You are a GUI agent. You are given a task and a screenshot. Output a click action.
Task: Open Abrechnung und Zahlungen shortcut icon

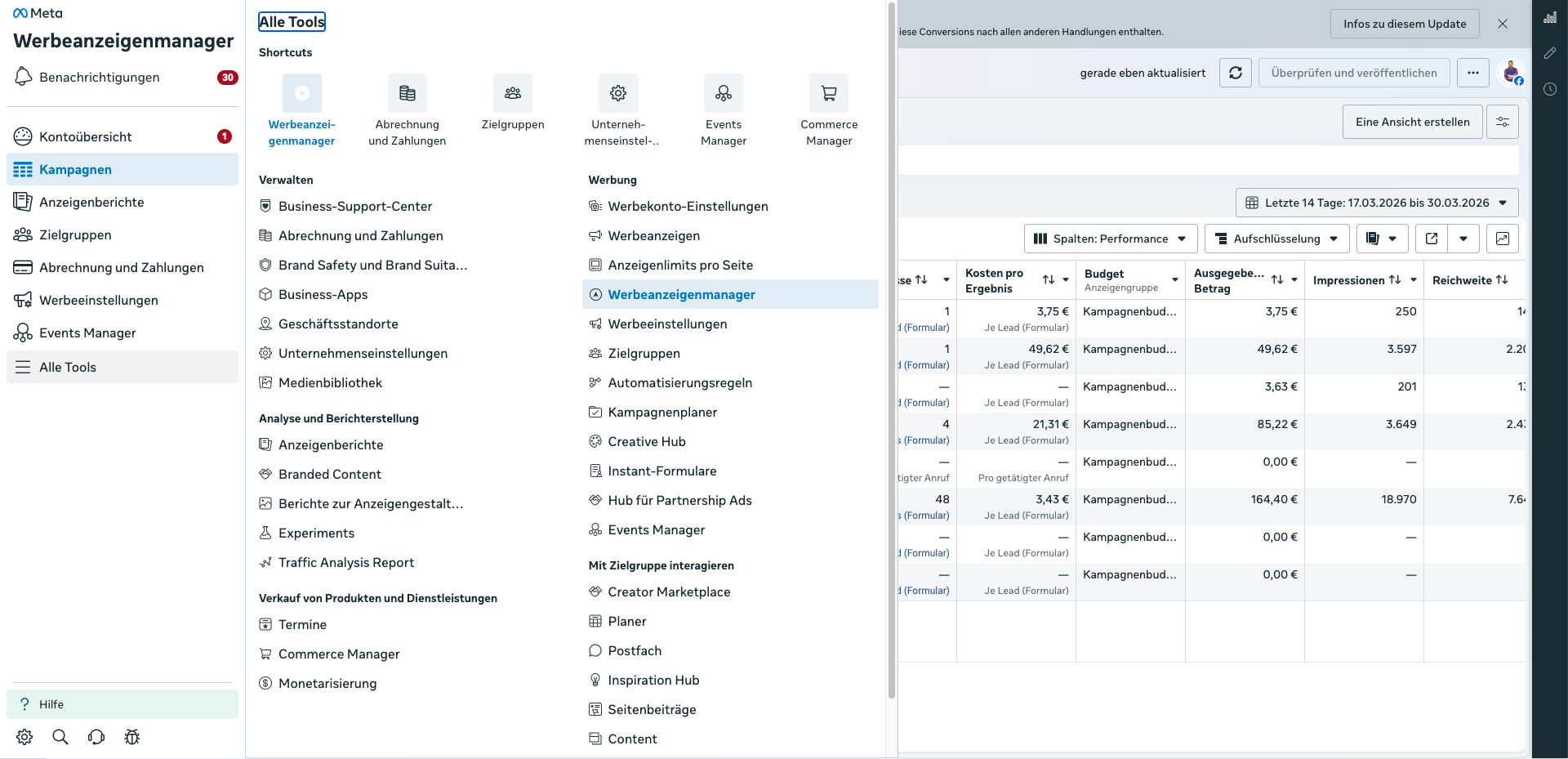(x=408, y=93)
